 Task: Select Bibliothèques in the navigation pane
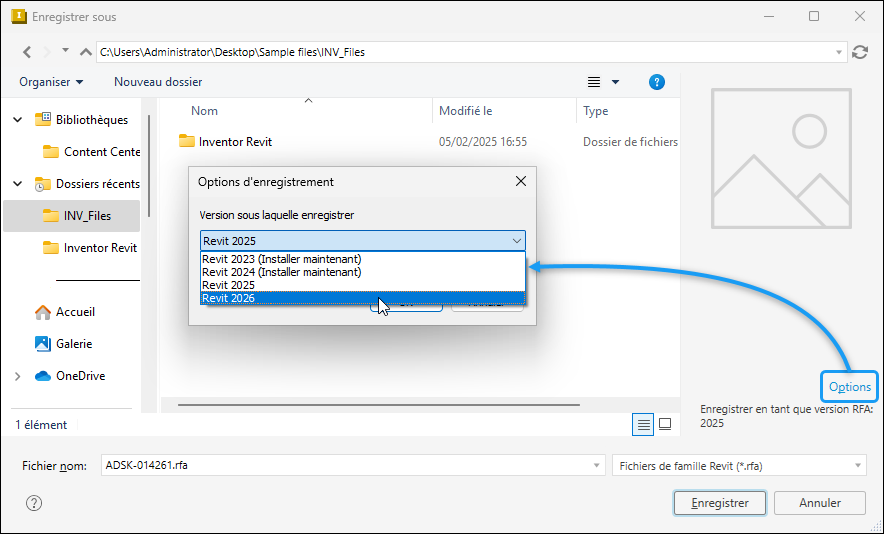coord(82,120)
